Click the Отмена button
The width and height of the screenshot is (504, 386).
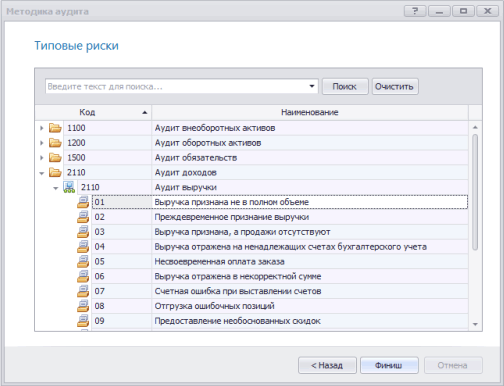tap(453, 365)
